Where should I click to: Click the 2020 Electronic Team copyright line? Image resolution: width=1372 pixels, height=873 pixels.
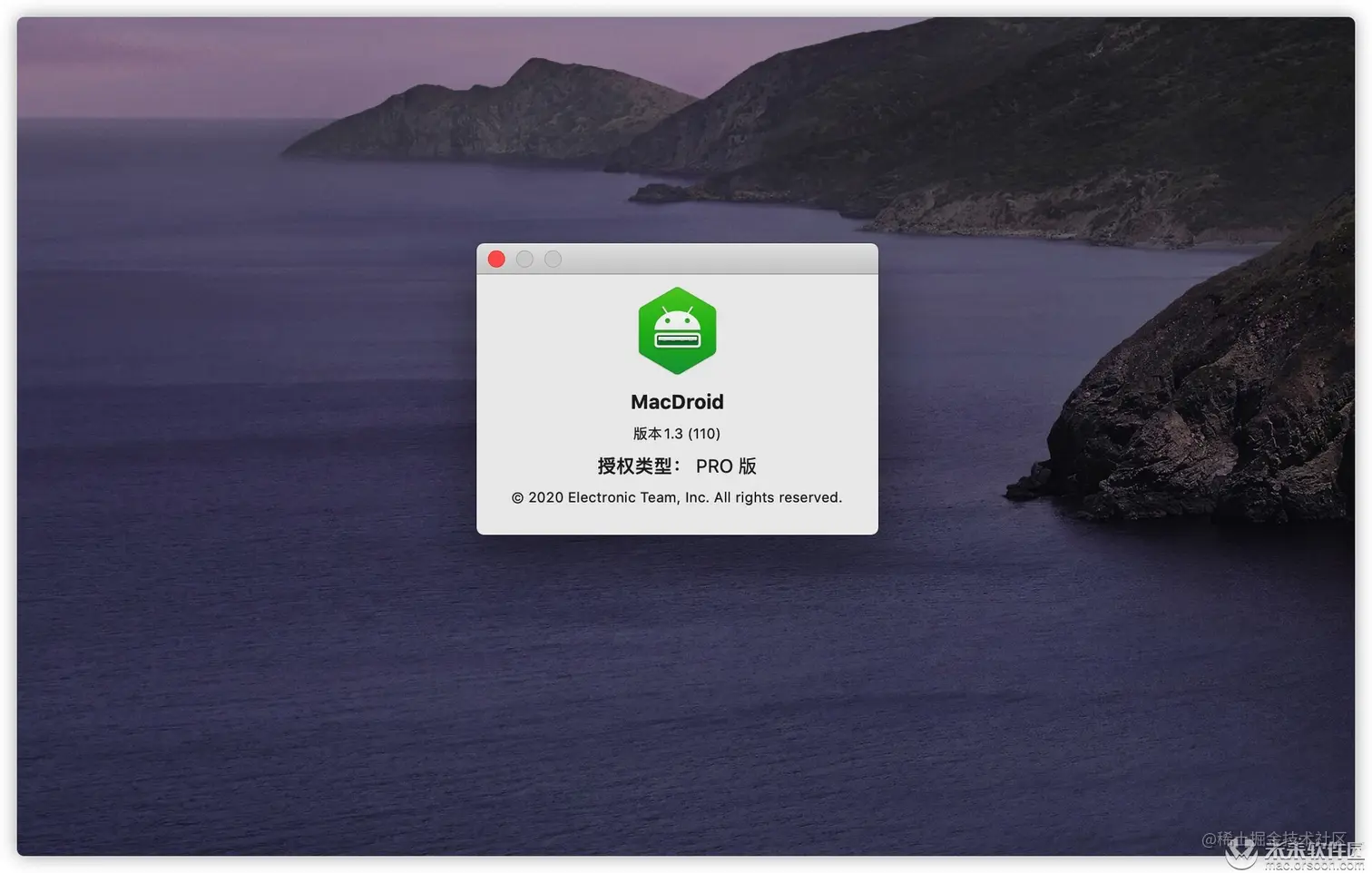point(677,497)
